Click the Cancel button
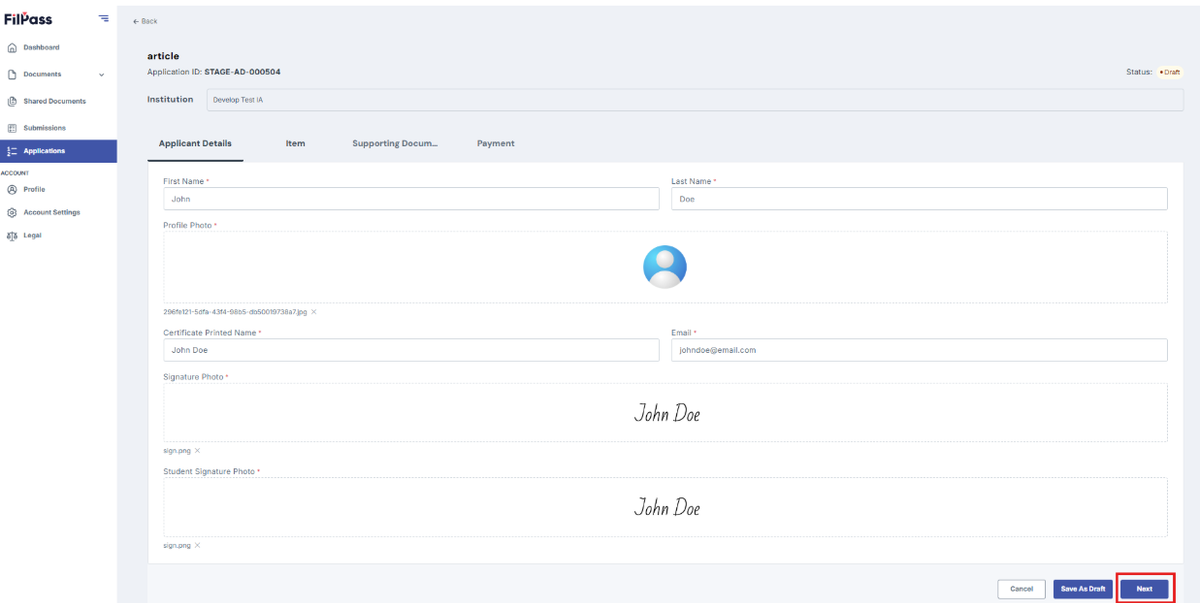Screen dimensions: 1200x603 [1021, 589]
